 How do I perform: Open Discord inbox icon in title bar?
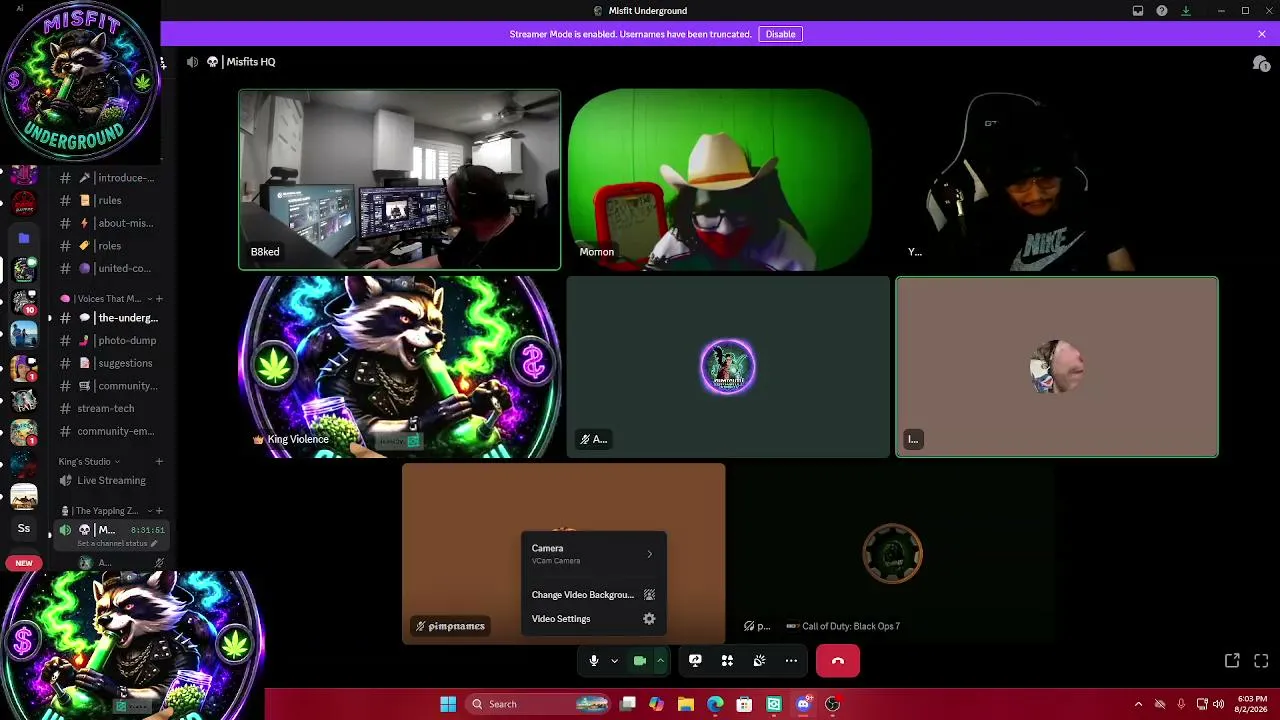pyautogui.click(x=1138, y=11)
